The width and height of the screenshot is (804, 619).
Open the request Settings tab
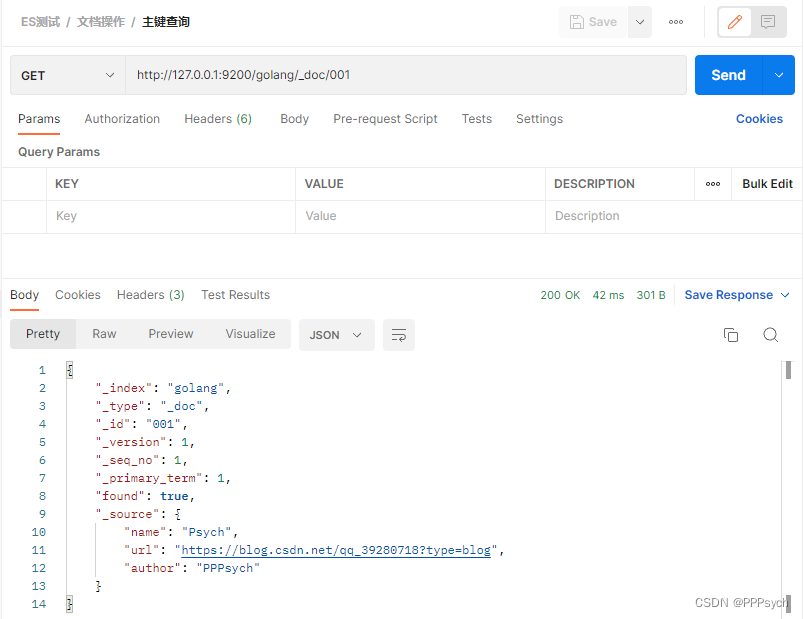(x=539, y=119)
